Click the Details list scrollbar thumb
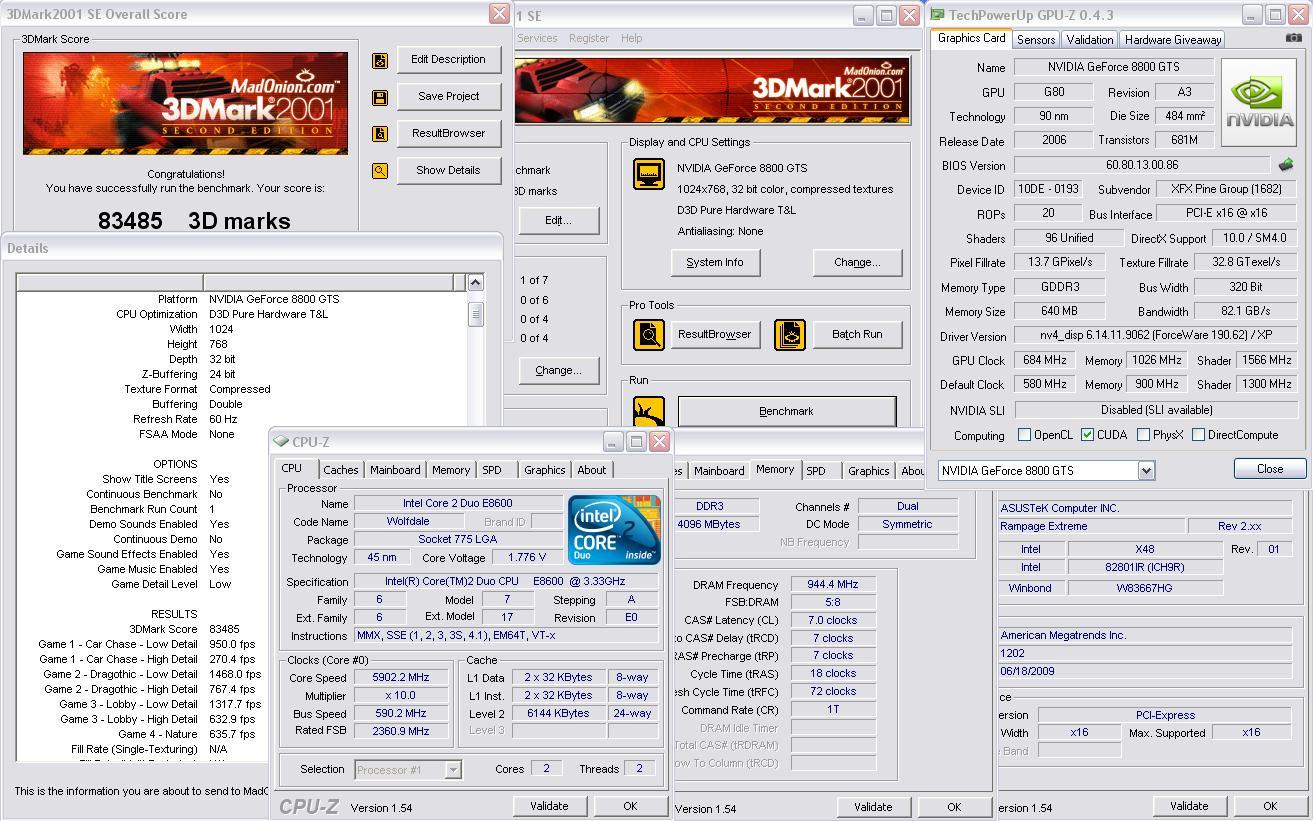 [475, 313]
